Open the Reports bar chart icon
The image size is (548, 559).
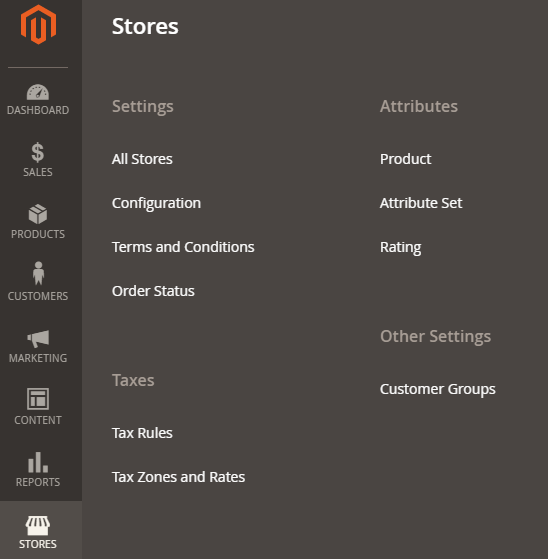coord(38,462)
